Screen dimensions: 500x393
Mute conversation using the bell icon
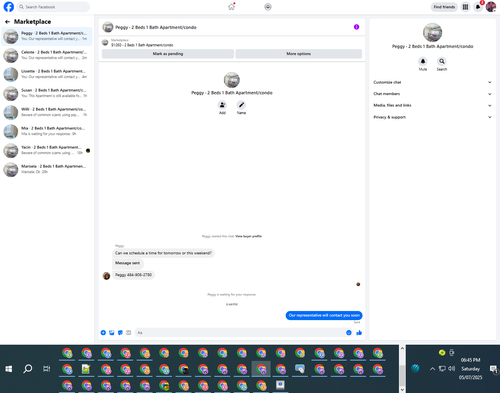tap(423, 61)
